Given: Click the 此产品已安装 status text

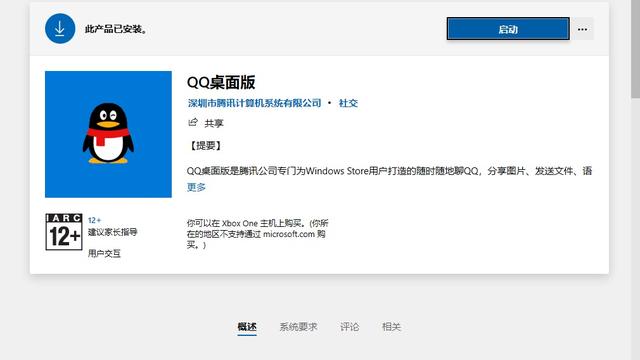Looking at the screenshot, I should tap(116, 29).
